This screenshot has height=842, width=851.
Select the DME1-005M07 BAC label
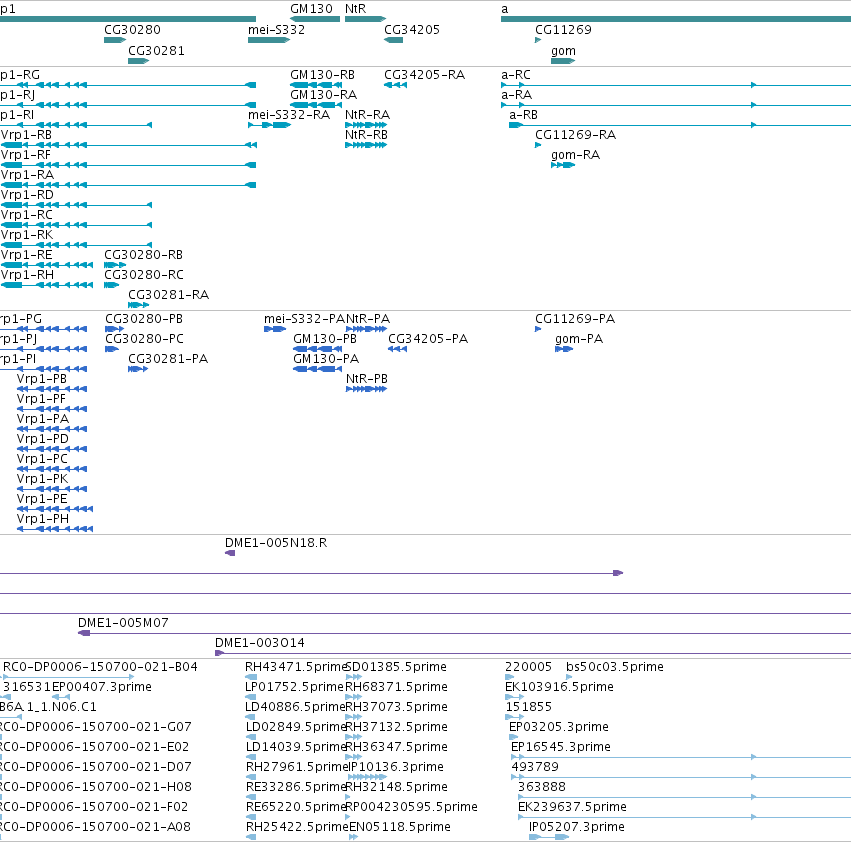pyautogui.click(x=123, y=623)
